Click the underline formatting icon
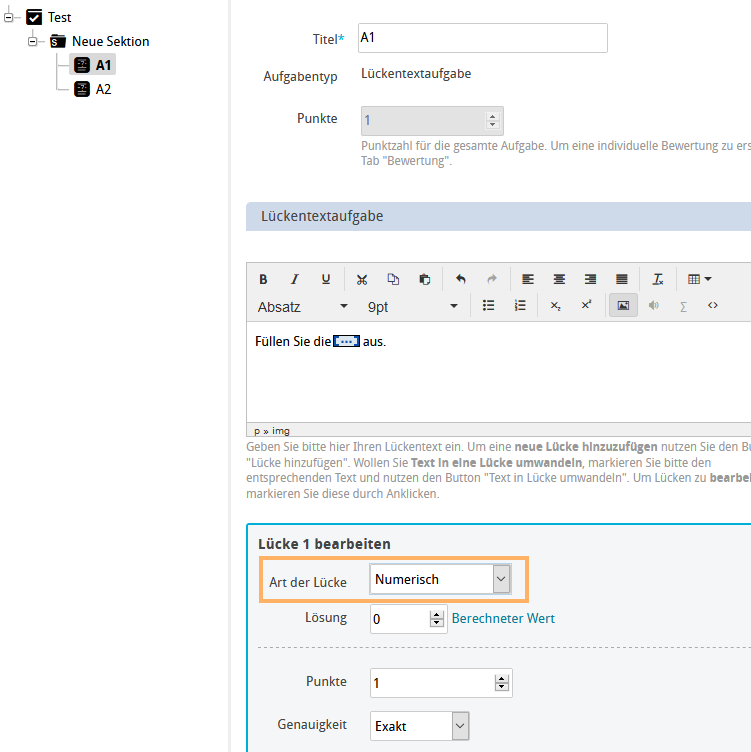 (x=326, y=280)
